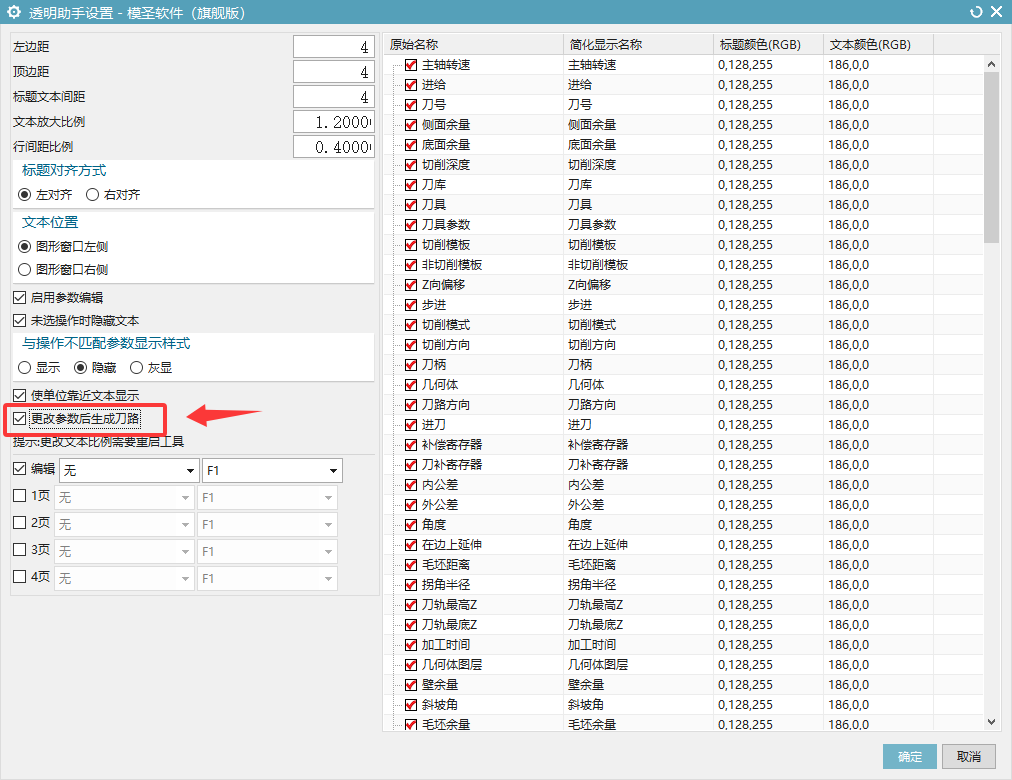Viewport: 1012px width, 780px height.
Task: Open the 编辑 F1 function key dropdown
Action: pos(272,470)
